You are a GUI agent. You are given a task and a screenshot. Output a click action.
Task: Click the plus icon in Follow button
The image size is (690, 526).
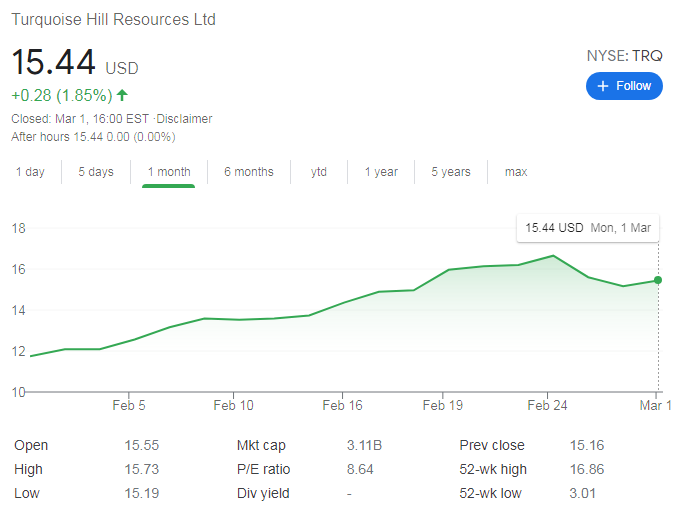click(x=603, y=86)
